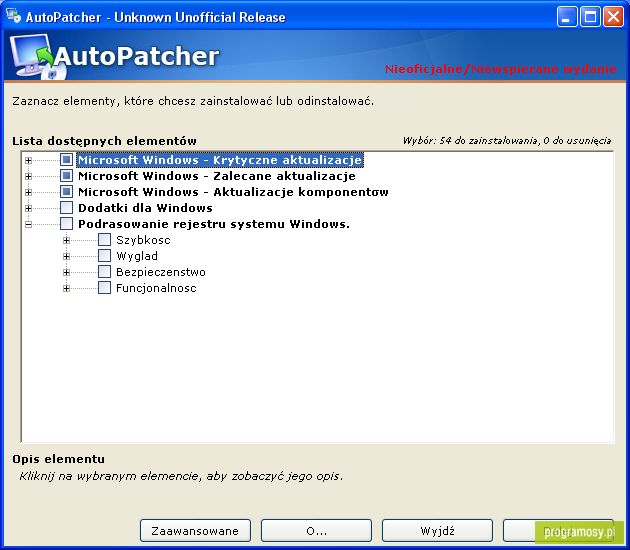Minimize the AutoPatcher window
This screenshot has height=550, width=630.
click(567, 17)
